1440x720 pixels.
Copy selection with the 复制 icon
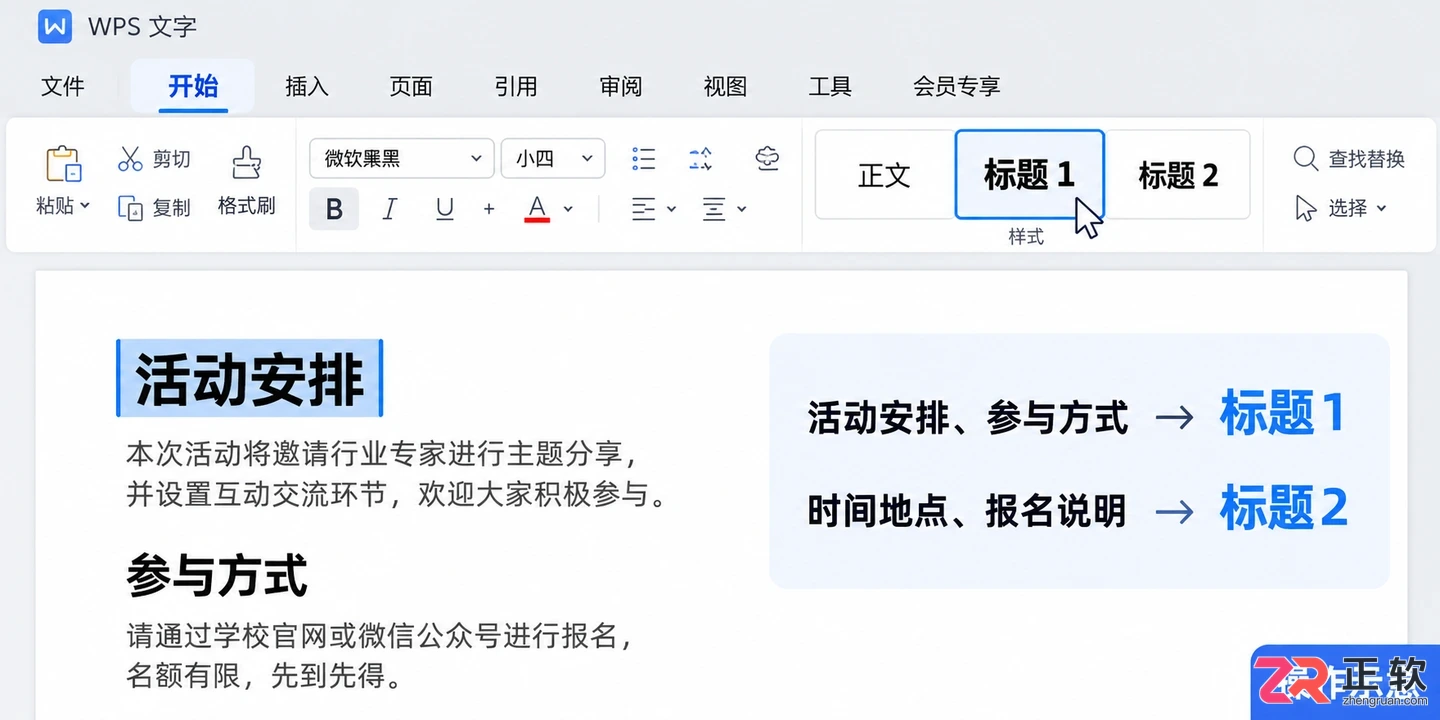[131, 207]
